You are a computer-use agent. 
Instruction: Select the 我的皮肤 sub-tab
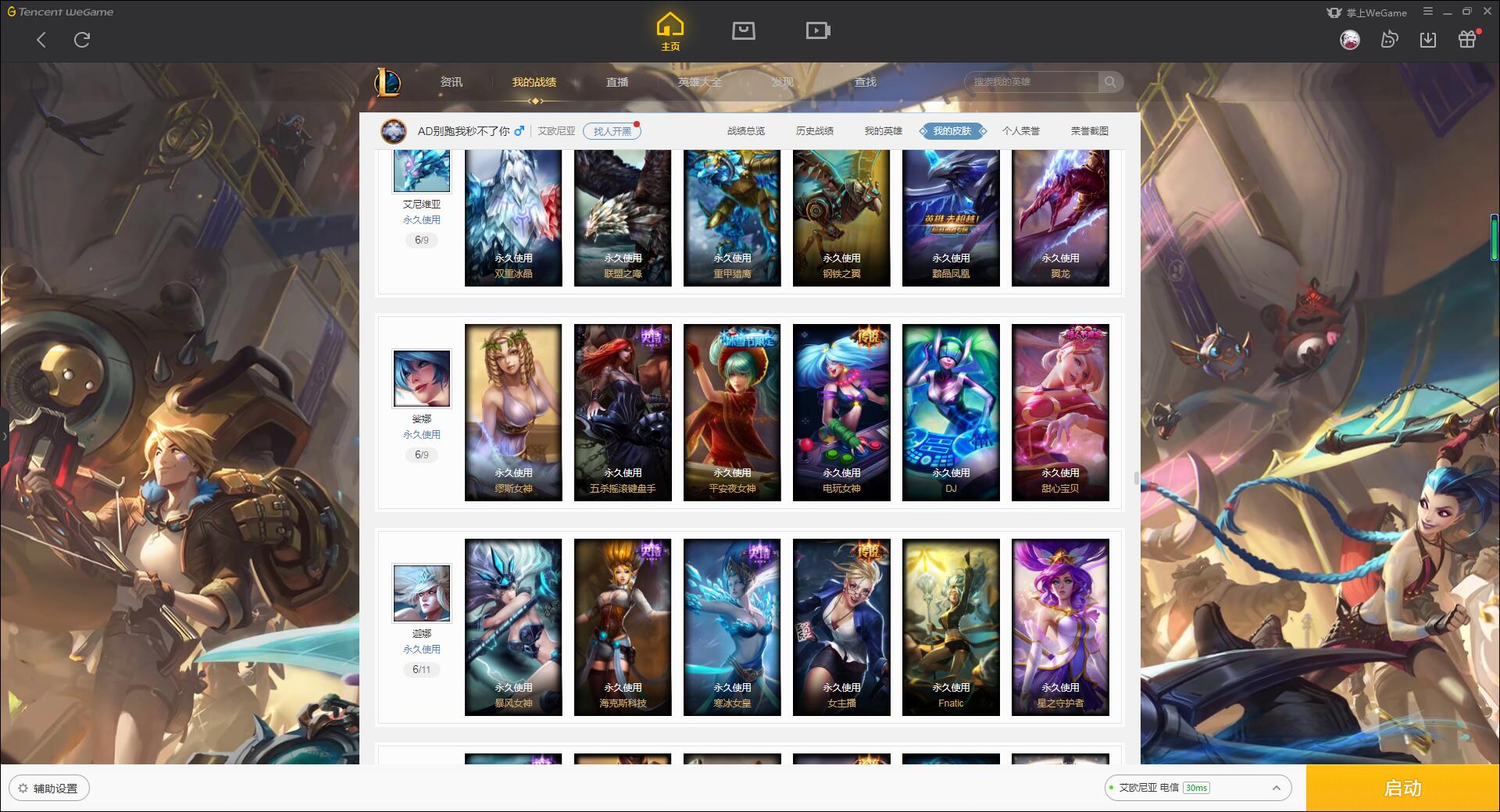[952, 131]
